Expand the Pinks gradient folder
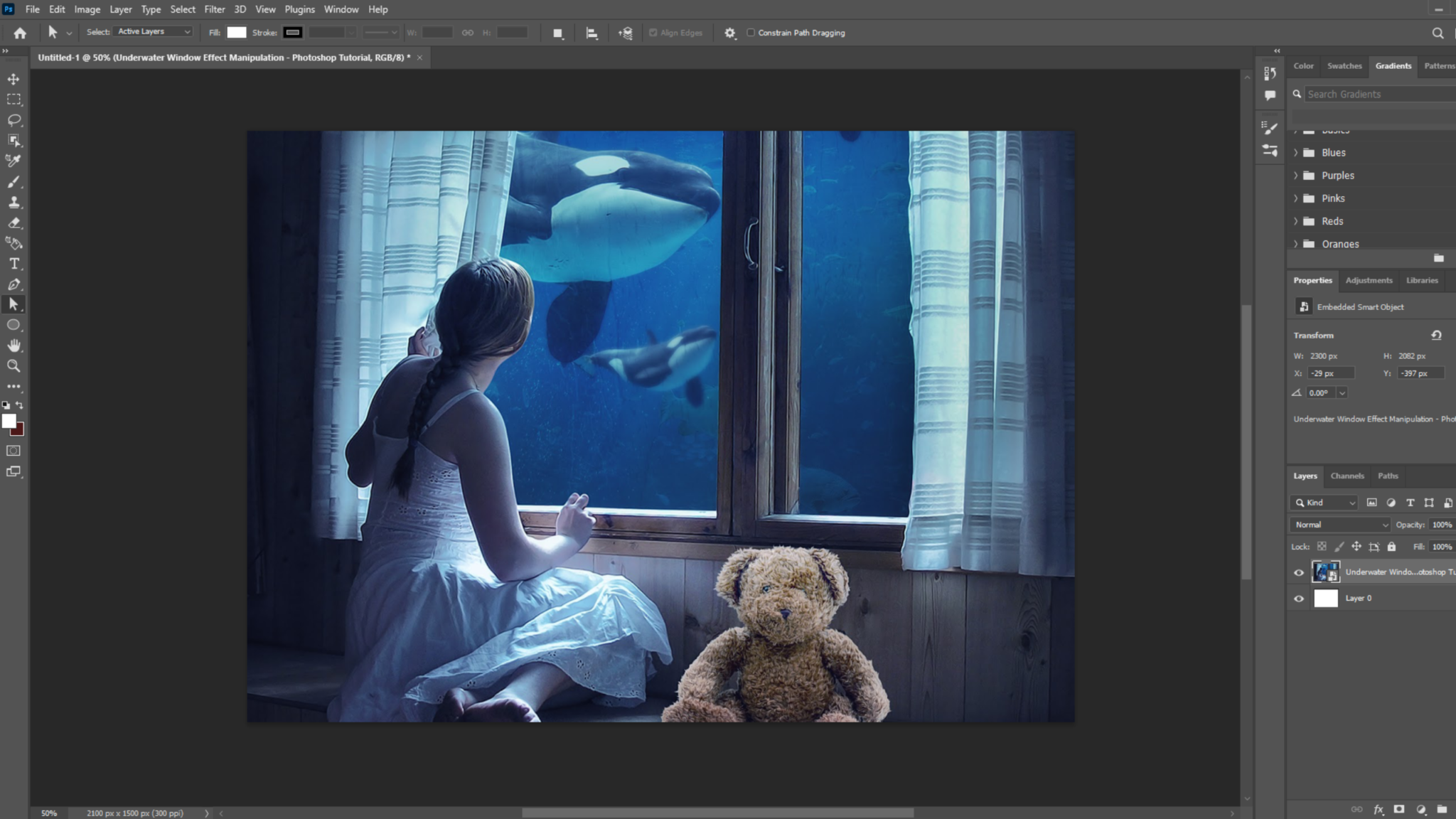This screenshot has width=1456, height=819. [1295, 198]
